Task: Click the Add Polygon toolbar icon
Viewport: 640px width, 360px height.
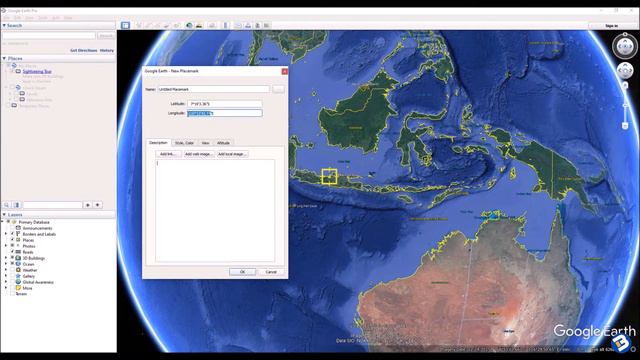Action: point(148,25)
